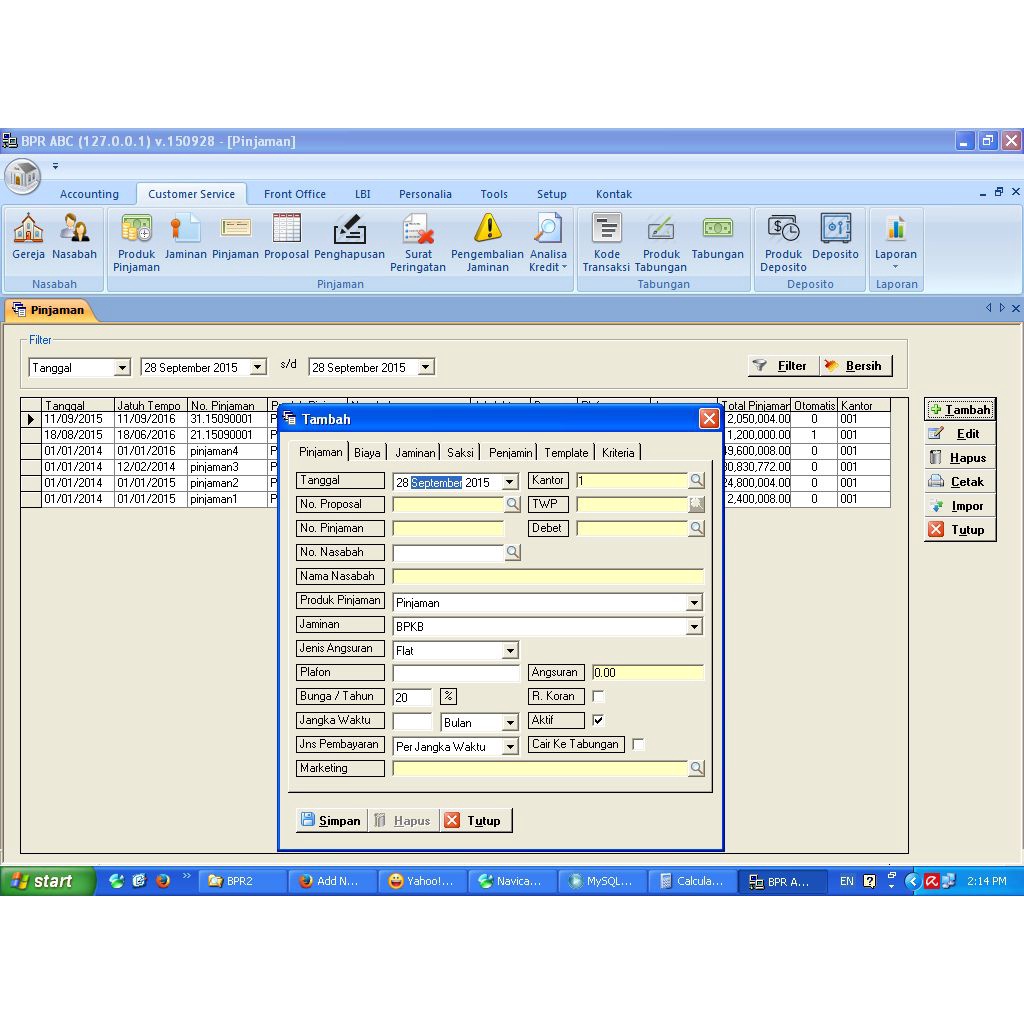The height and width of the screenshot is (1024, 1024).
Task: Search No. Proposal with magnifier icon
Action: (x=513, y=504)
